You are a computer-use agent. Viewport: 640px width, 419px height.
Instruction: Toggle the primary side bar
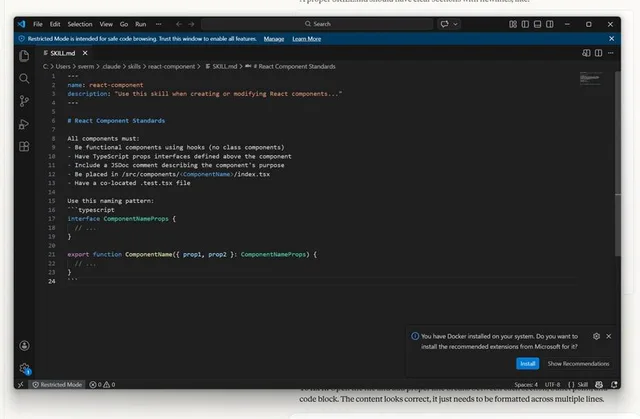coord(525,24)
